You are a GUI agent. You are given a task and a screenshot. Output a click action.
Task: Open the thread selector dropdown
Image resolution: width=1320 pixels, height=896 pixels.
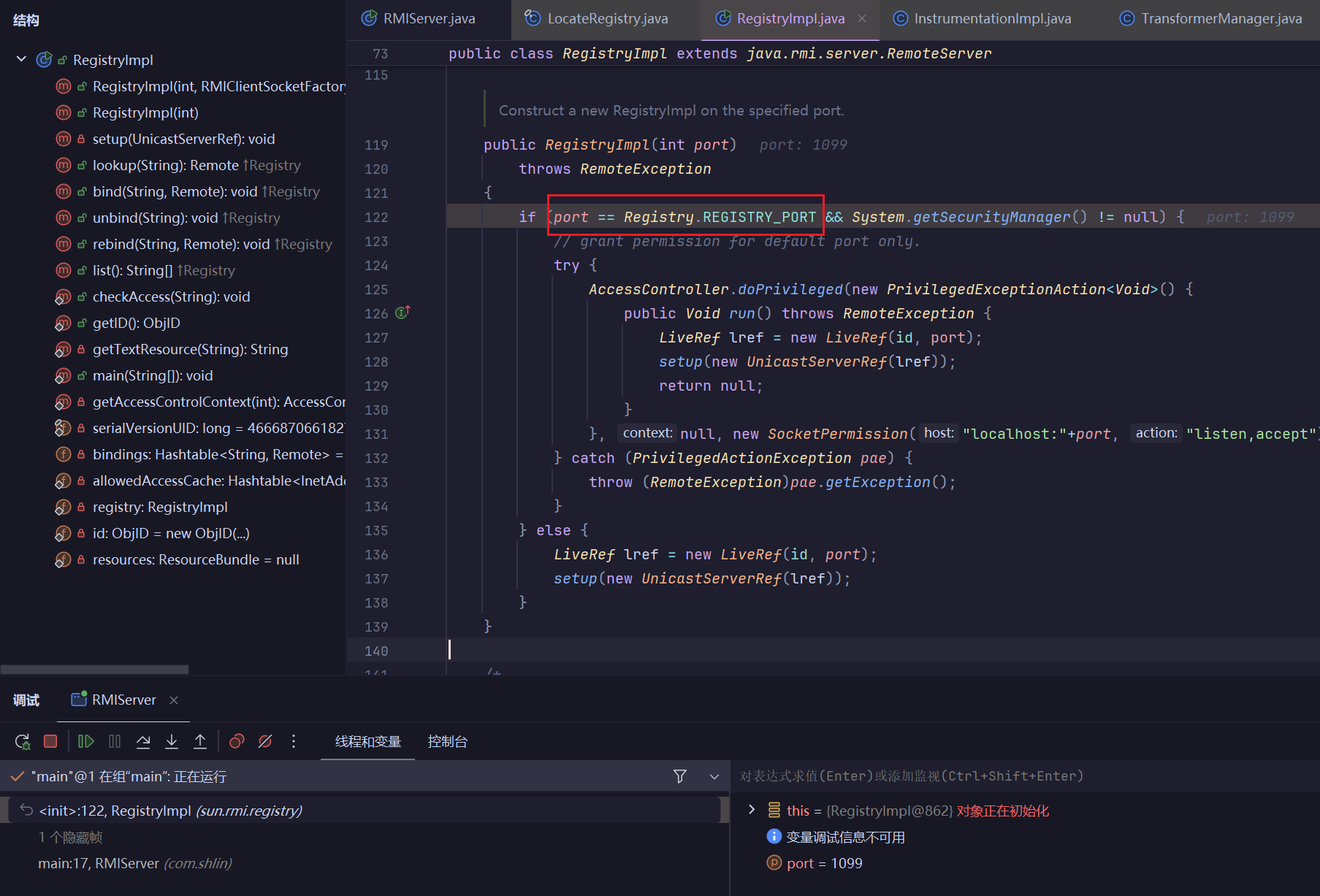(714, 776)
